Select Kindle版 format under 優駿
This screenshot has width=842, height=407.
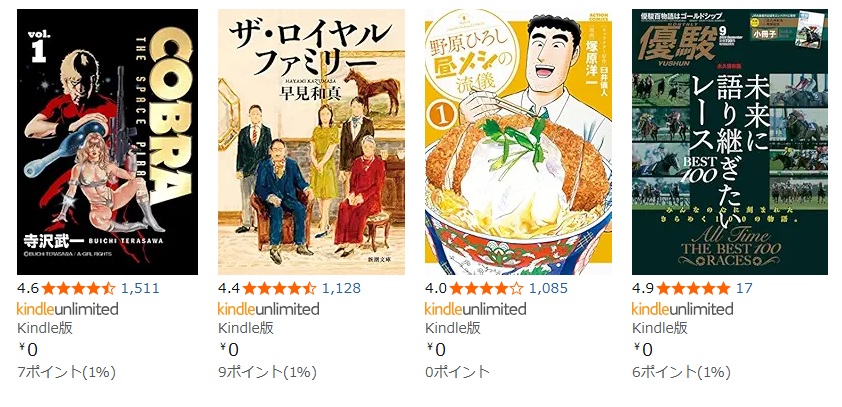point(659,328)
